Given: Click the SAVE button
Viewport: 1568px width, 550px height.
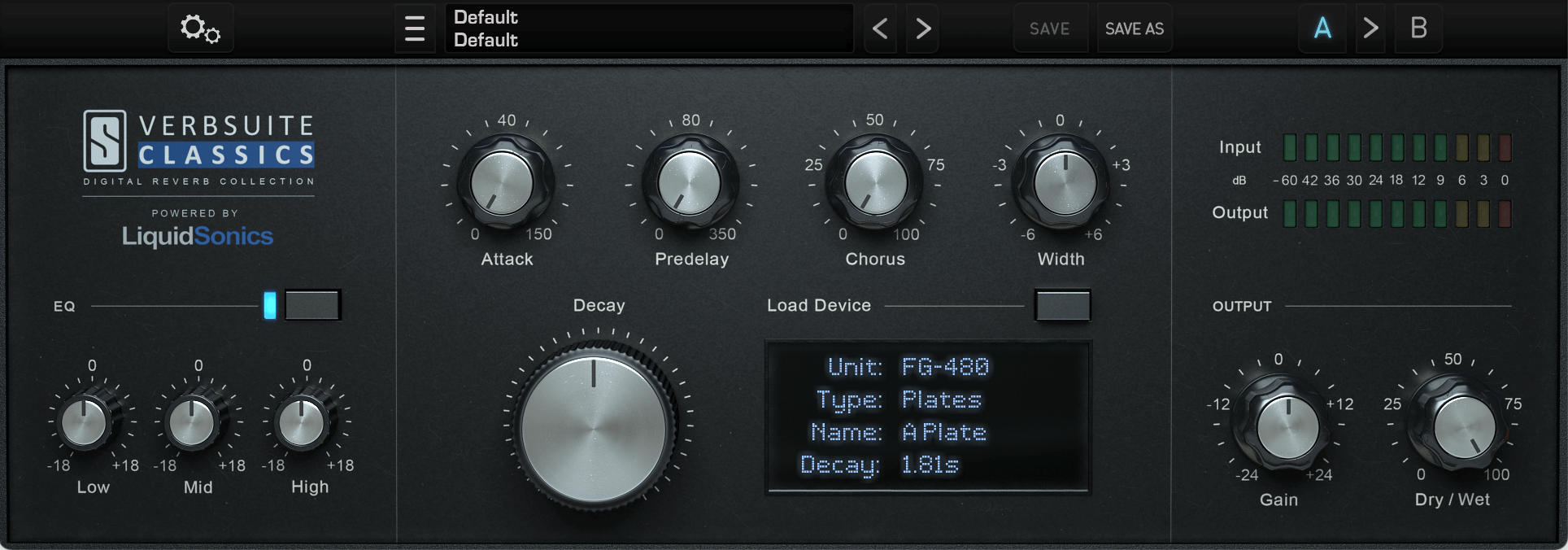Looking at the screenshot, I should [x=1049, y=28].
